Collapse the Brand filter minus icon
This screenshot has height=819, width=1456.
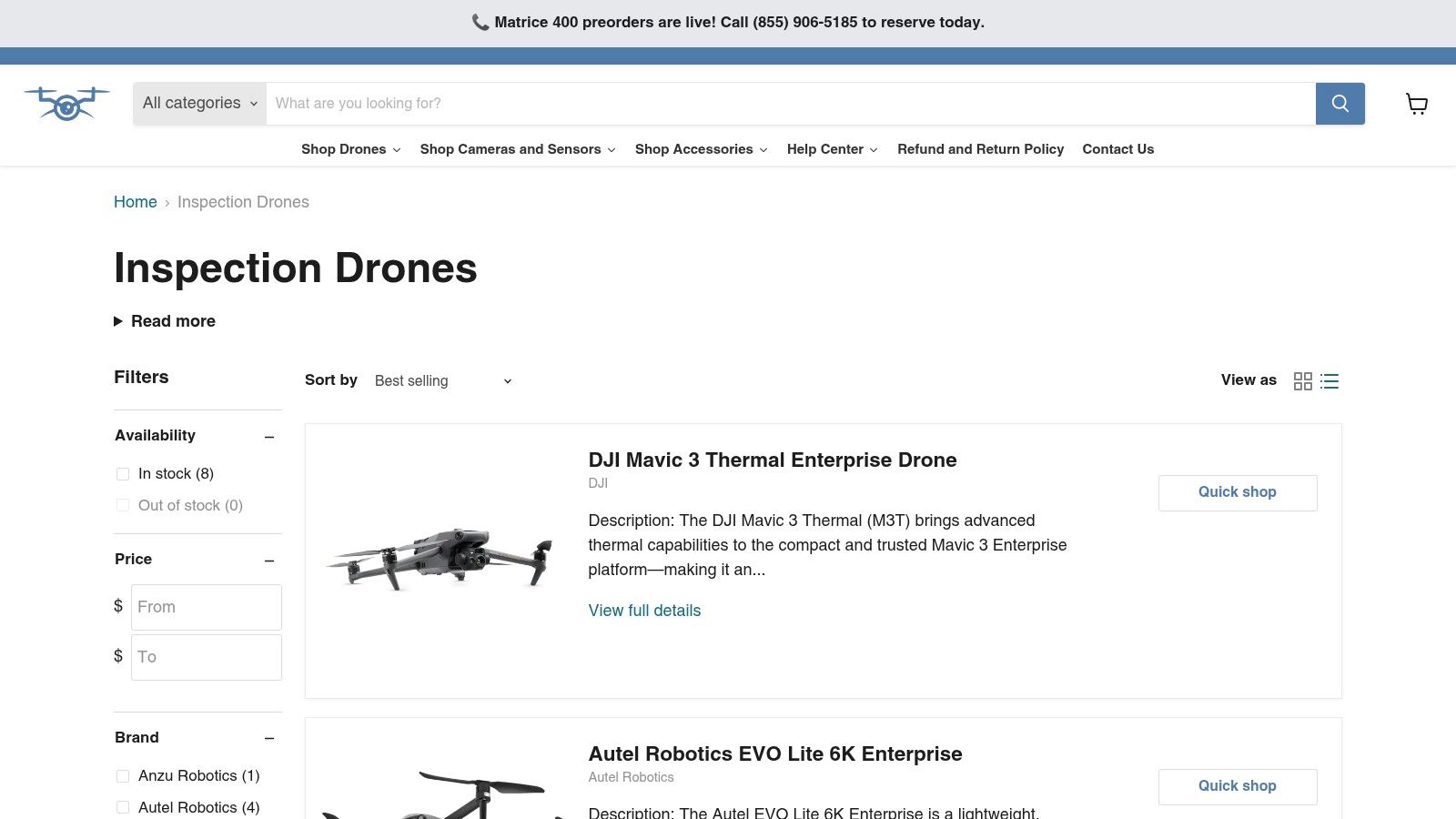[x=269, y=738]
